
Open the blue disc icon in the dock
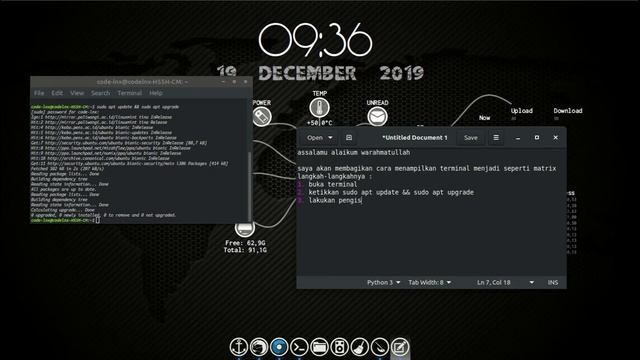(279, 347)
